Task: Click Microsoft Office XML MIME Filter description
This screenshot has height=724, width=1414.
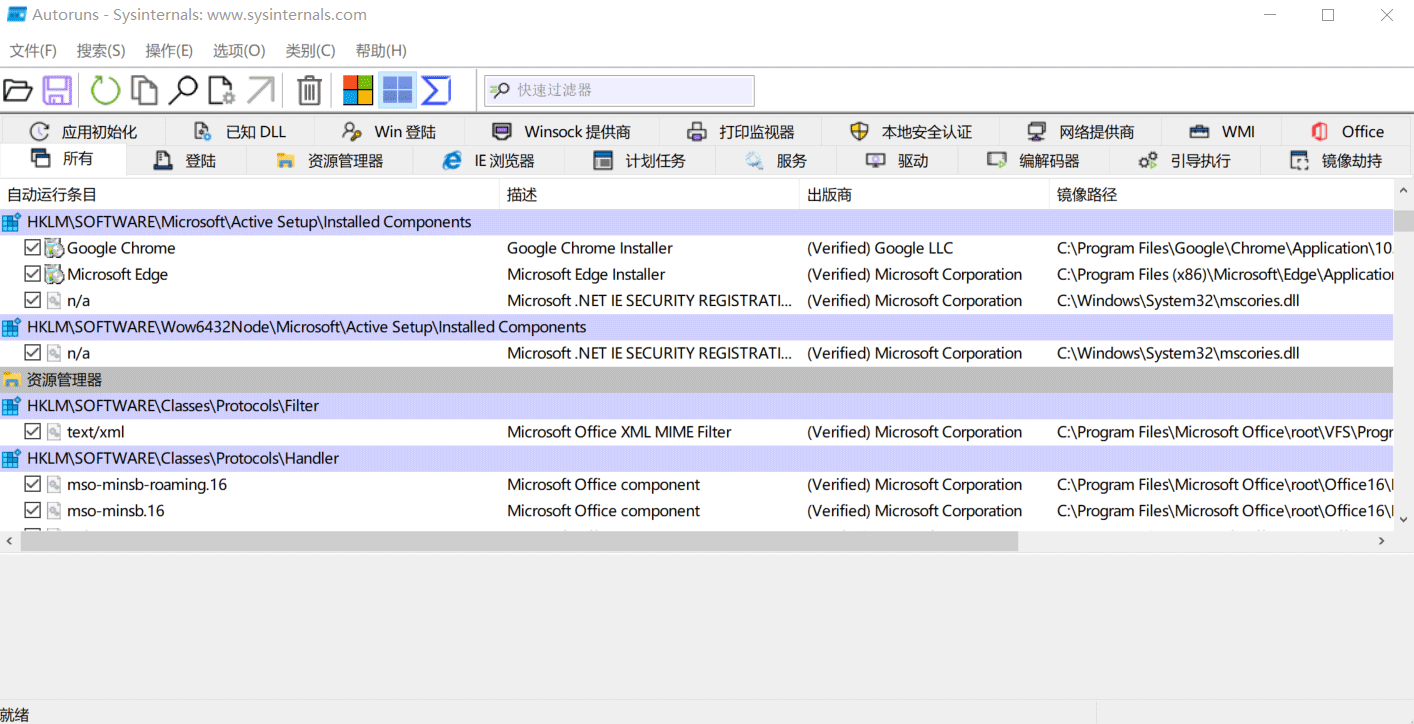Action: click(619, 432)
